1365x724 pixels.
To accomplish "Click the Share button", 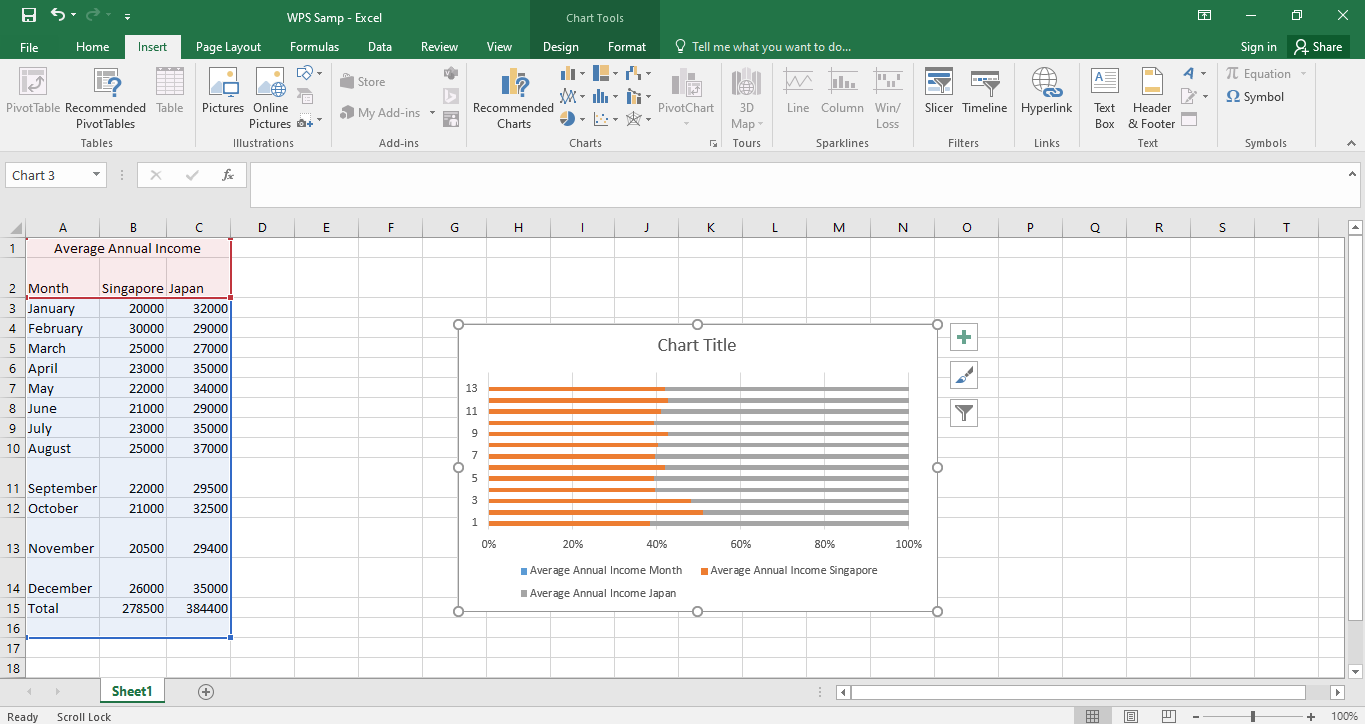I will tap(1318, 46).
